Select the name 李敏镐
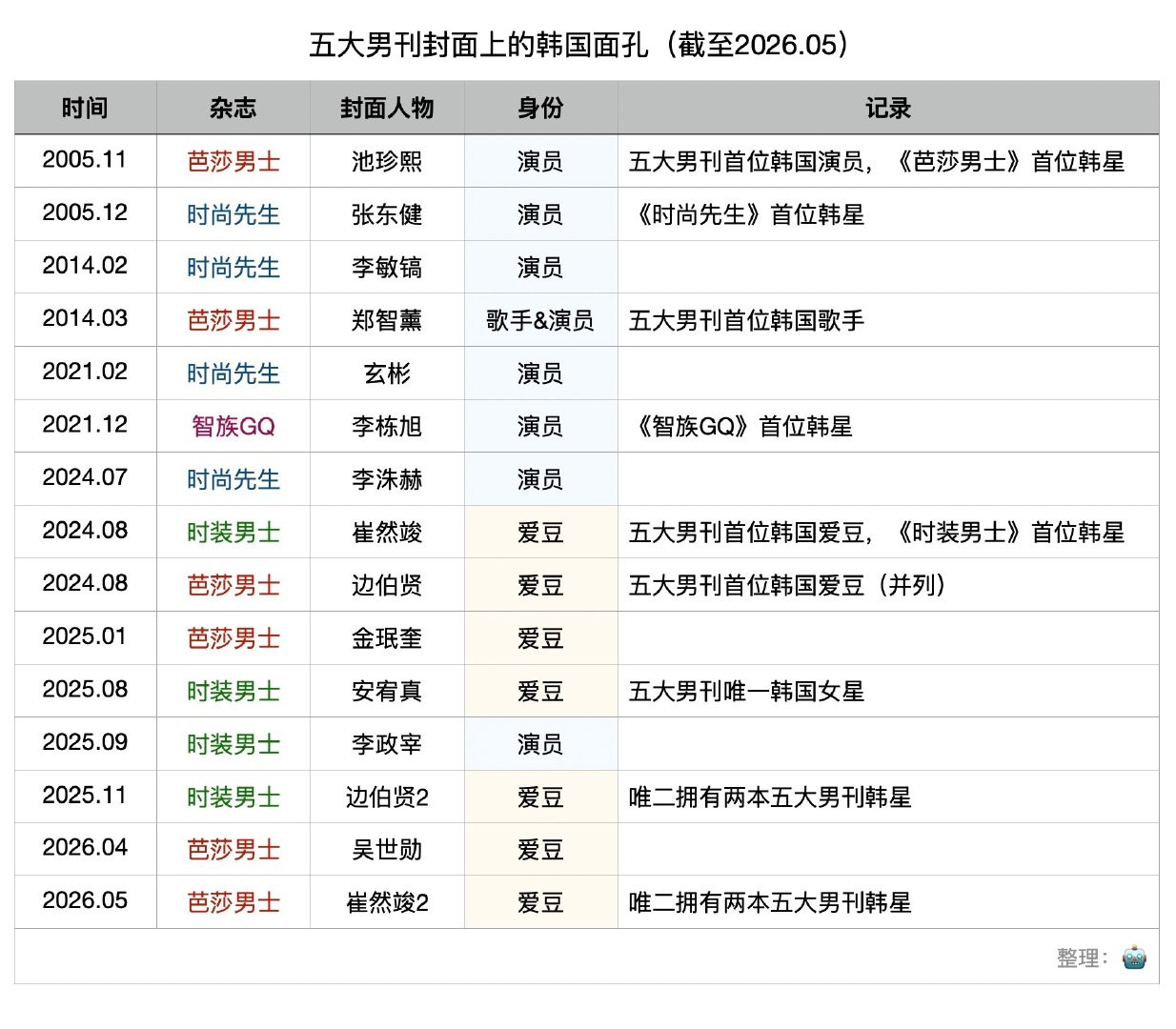Viewport: 1176px width, 1029px height. point(387,267)
